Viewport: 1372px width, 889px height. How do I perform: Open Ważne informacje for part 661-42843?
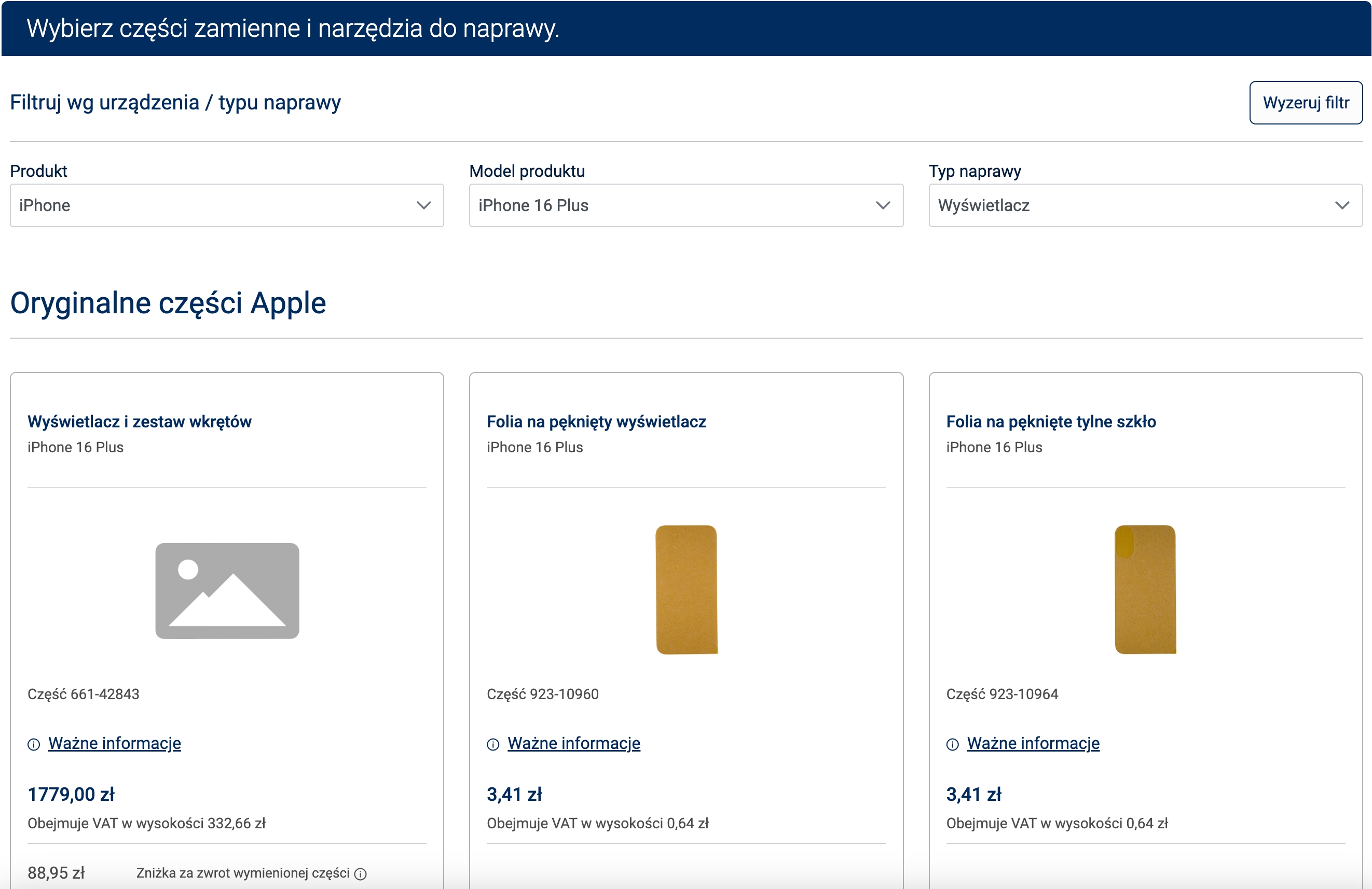pos(114,743)
